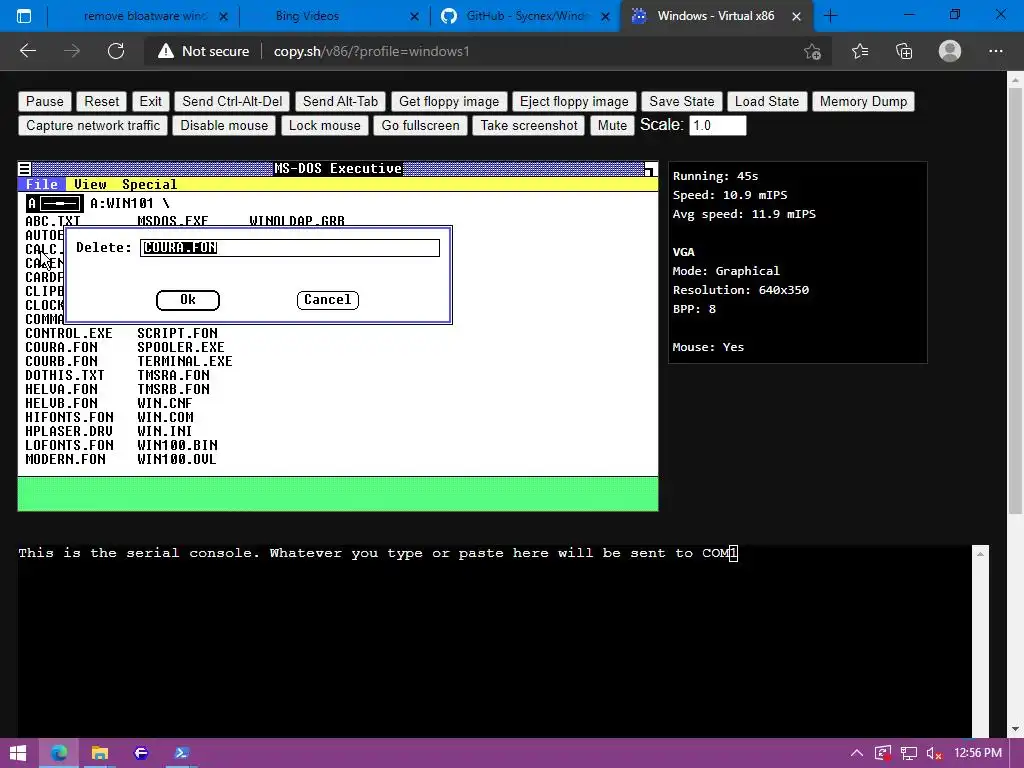The width and height of the screenshot is (1024, 768).
Task: Click Send Alt-Tab
Action: [340, 101]
